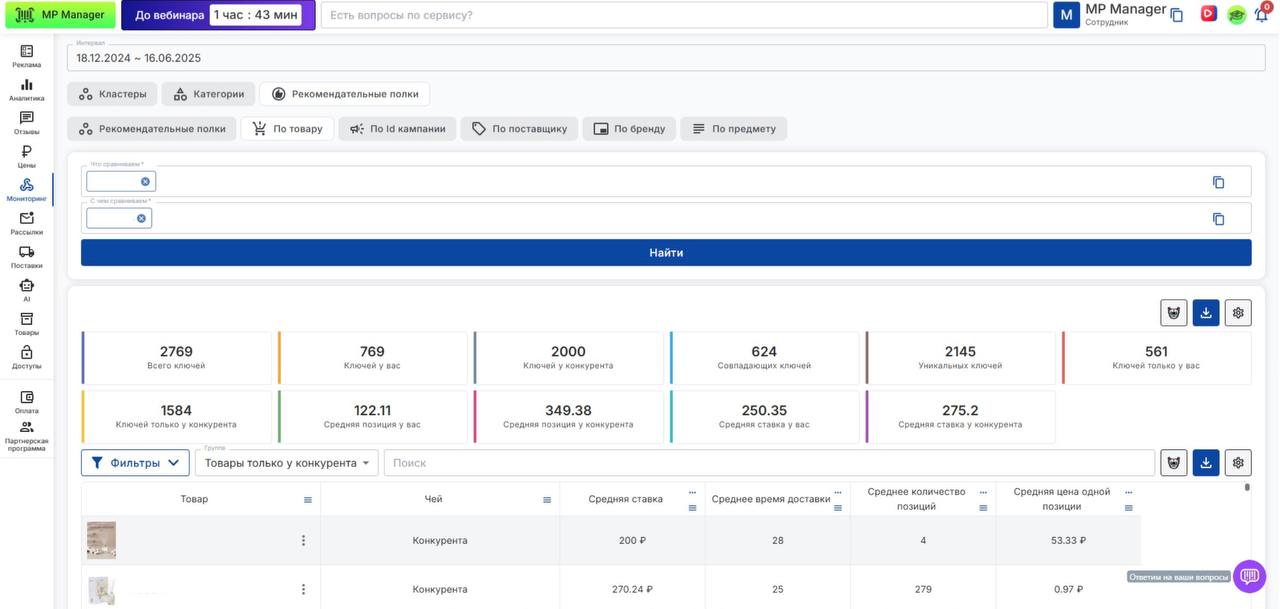Image resolution: width=1280 pixels, height=609 pixels.
Task: Click the date interval field
Action: 666,58
